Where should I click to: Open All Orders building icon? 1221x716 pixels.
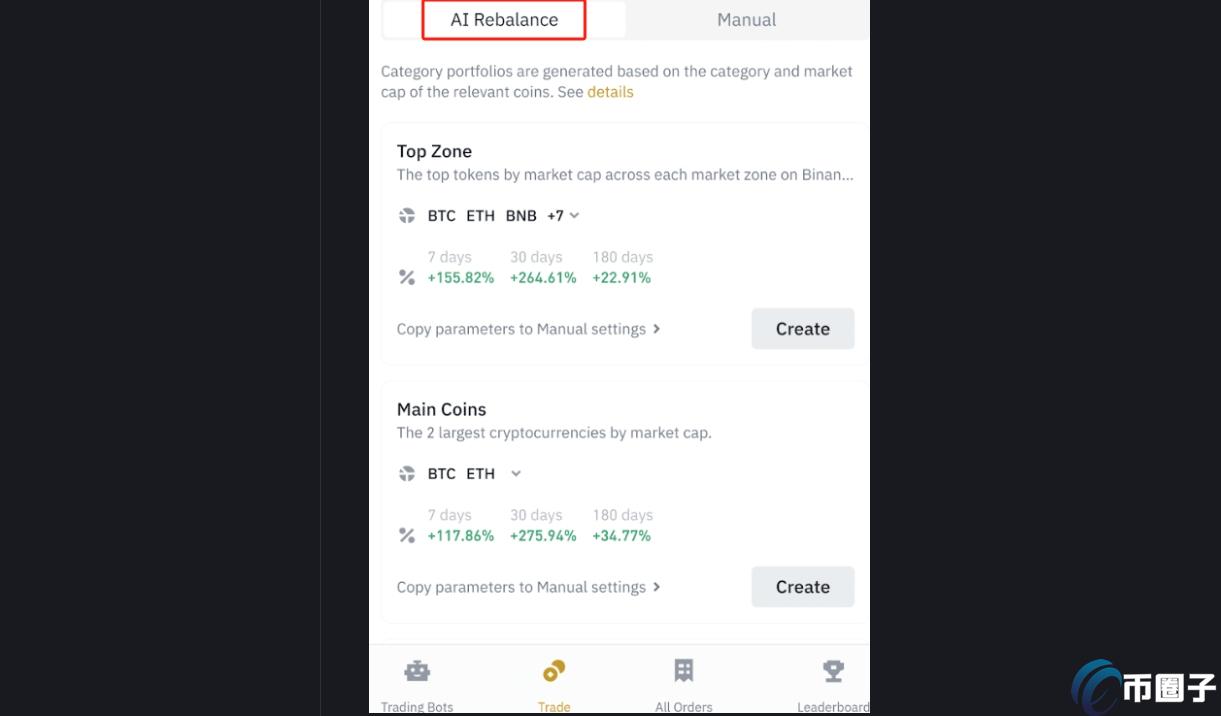click(x=684, y=670)
